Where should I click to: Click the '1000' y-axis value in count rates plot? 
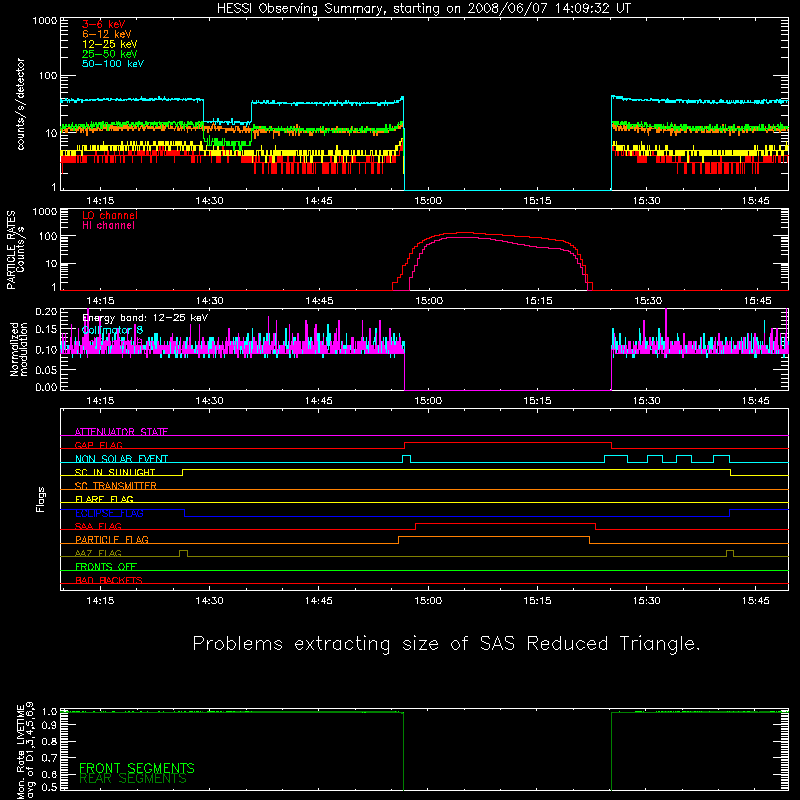45,21
